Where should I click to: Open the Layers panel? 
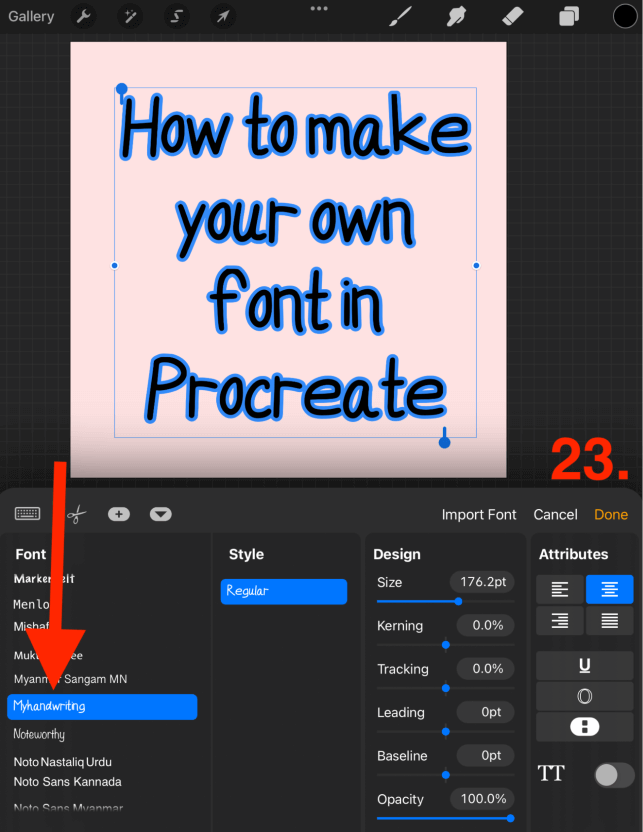tap(569, 16)
